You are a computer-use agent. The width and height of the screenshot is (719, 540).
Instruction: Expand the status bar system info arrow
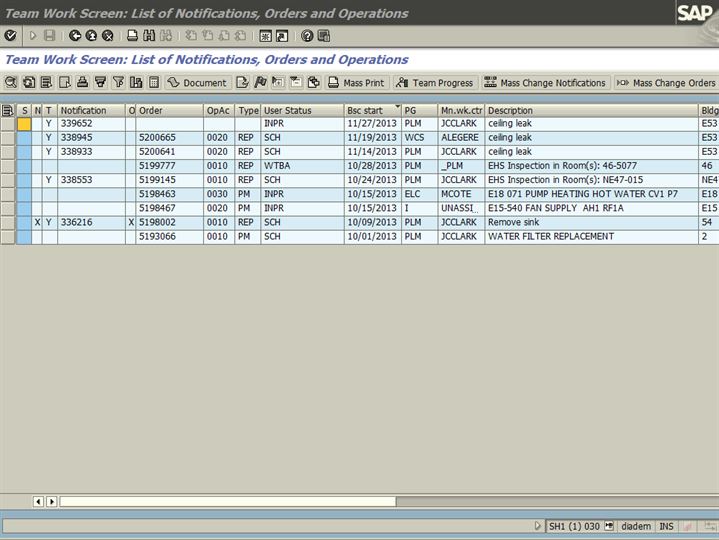pyautogui.click(x=538, y=526)
